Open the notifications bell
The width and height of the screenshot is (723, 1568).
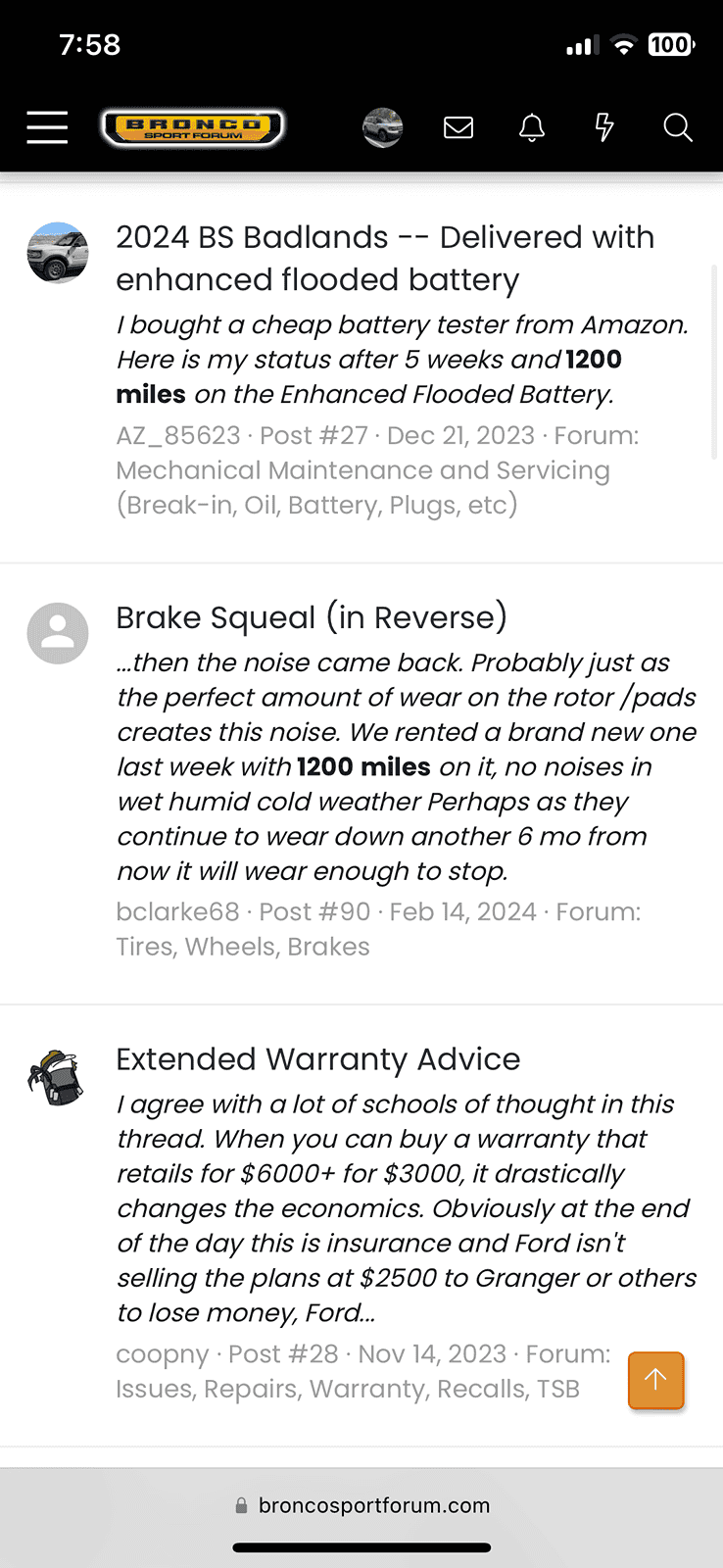pos(532,127)
